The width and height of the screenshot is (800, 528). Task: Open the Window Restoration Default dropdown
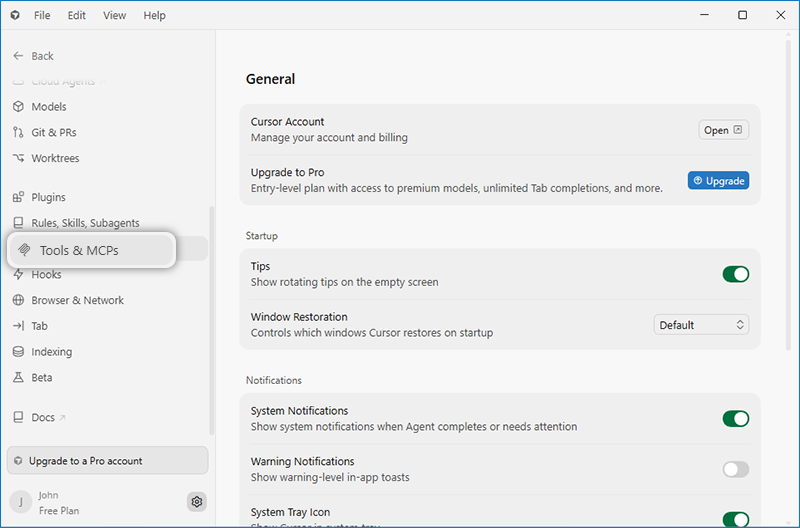pos(701,325)
